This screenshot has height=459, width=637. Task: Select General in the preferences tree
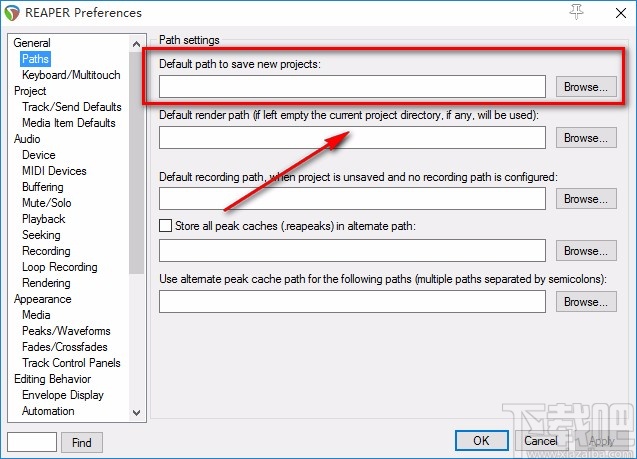click(32, 43)
